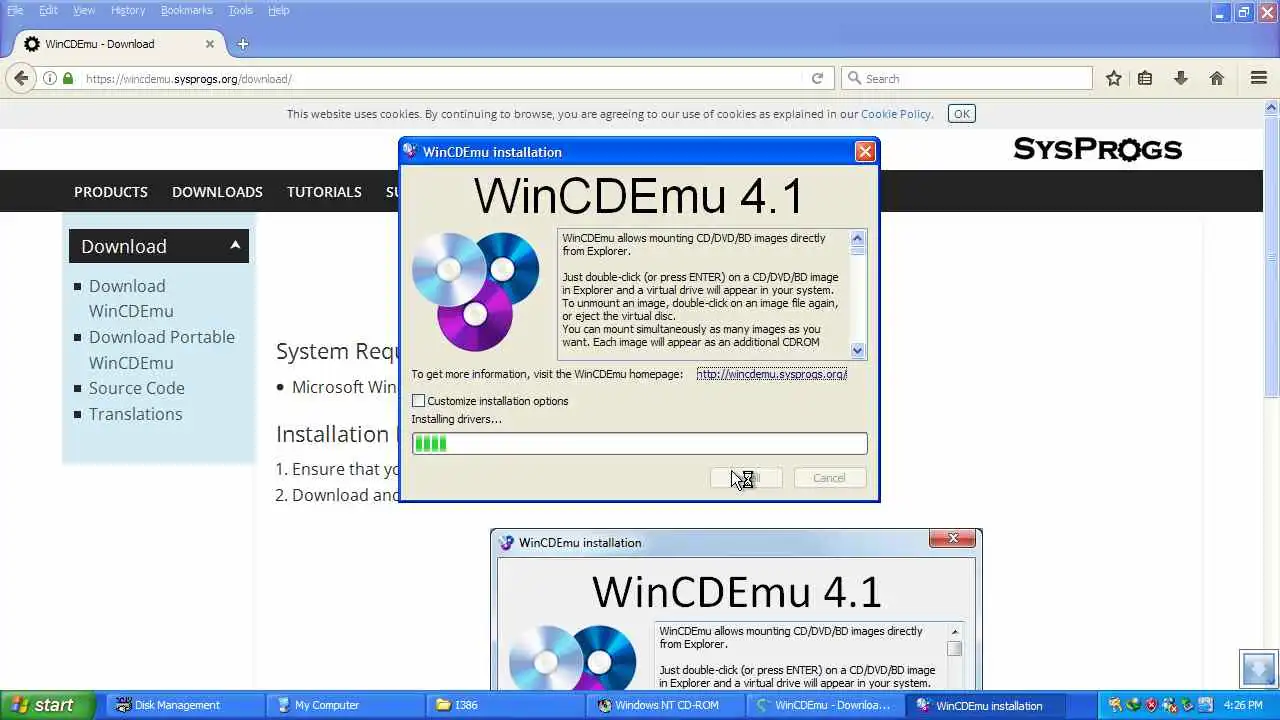
Task: Open the Firefox hamburger menu
Action: tap(1259, 78)
